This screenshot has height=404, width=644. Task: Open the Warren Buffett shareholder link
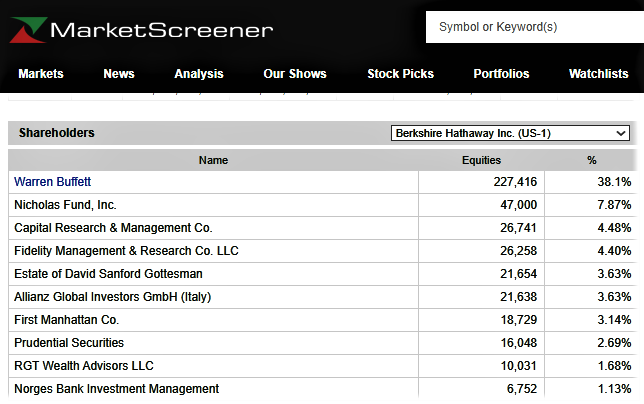click(x=53, y=181)
